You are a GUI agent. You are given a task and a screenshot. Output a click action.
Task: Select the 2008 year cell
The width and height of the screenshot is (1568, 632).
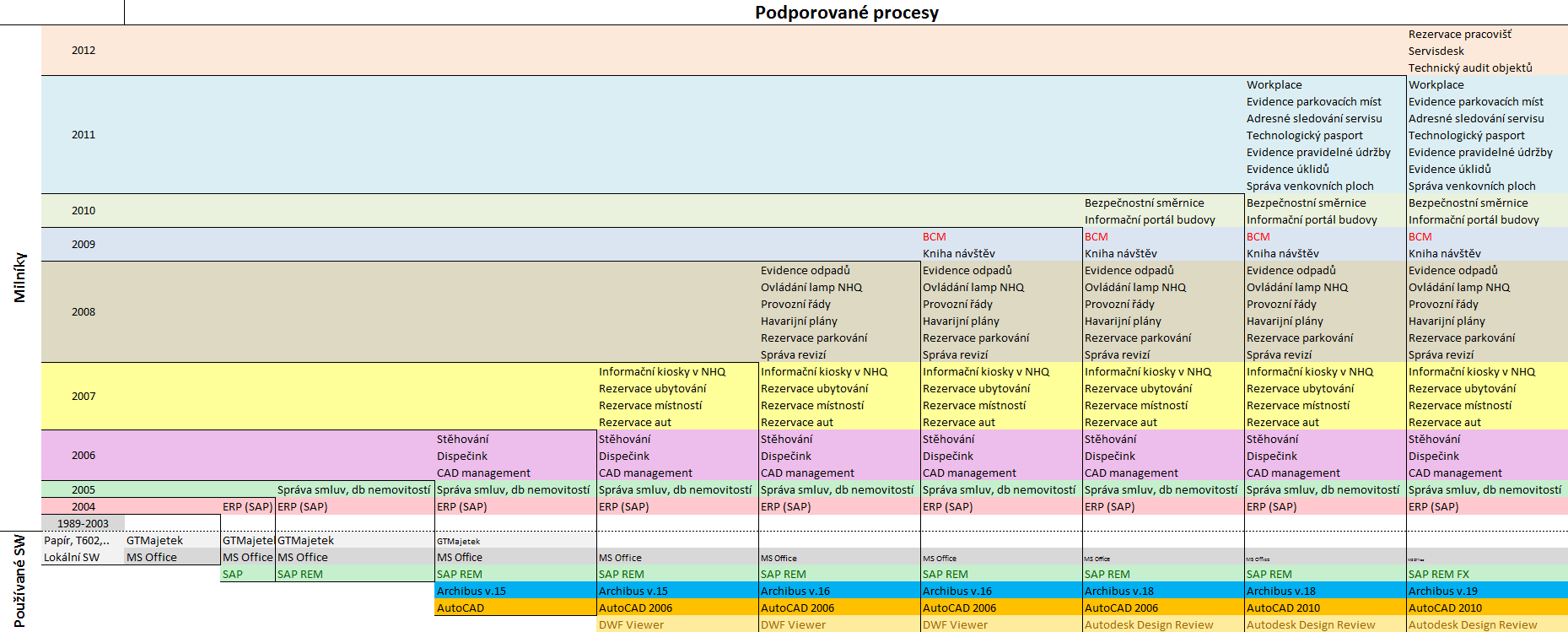84,312
